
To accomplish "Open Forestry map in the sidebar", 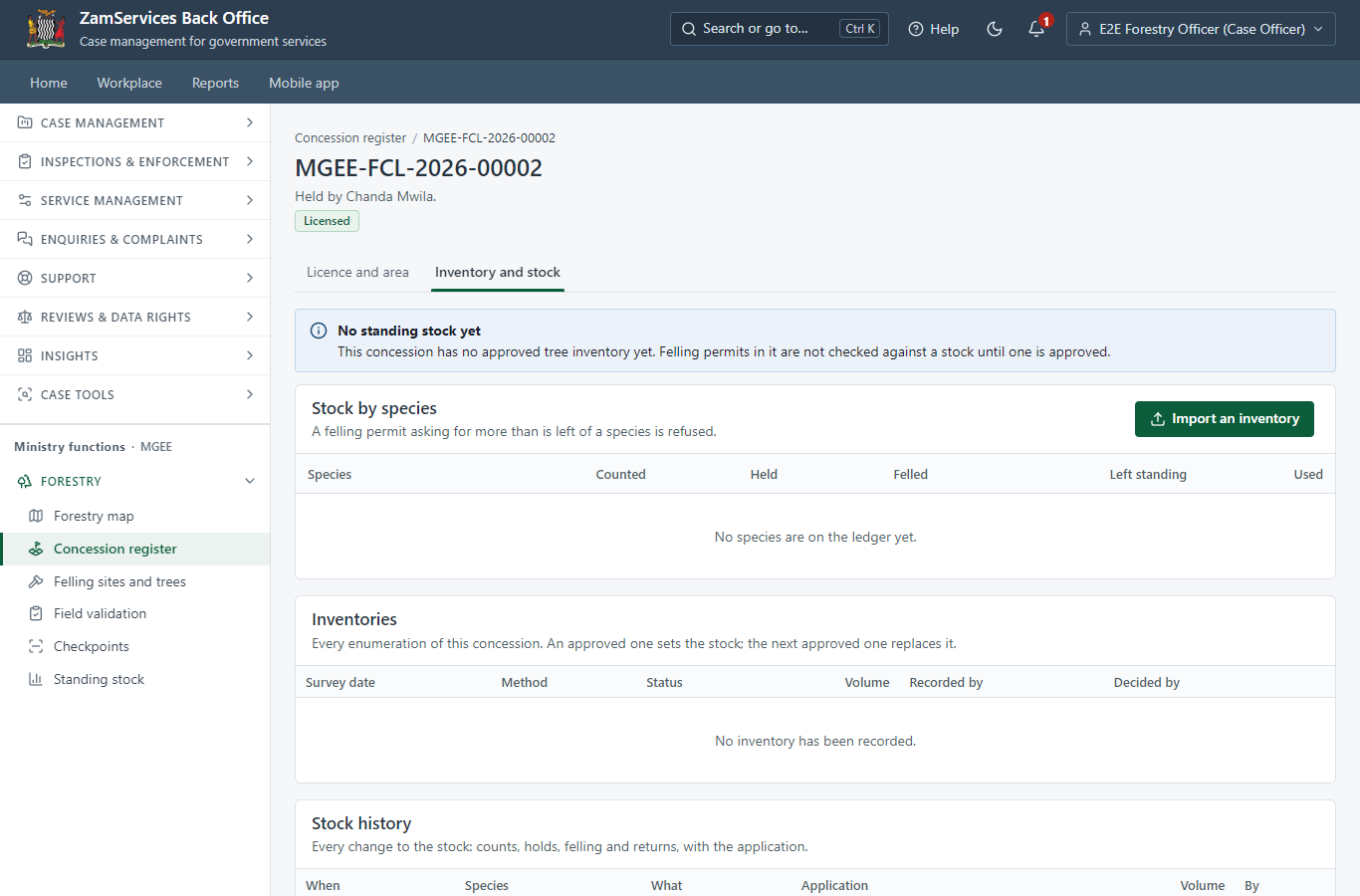I will (x=135, y=516).
